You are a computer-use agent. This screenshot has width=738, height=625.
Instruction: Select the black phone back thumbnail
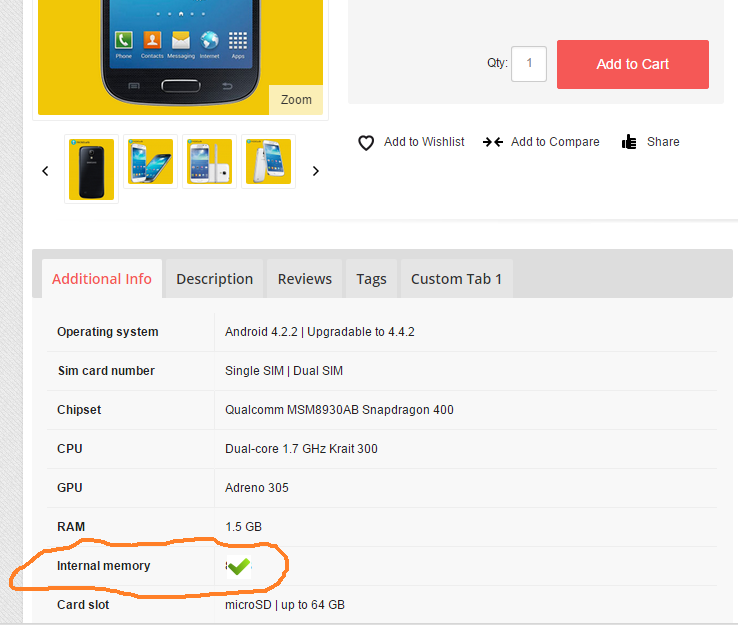pos(91,169)
